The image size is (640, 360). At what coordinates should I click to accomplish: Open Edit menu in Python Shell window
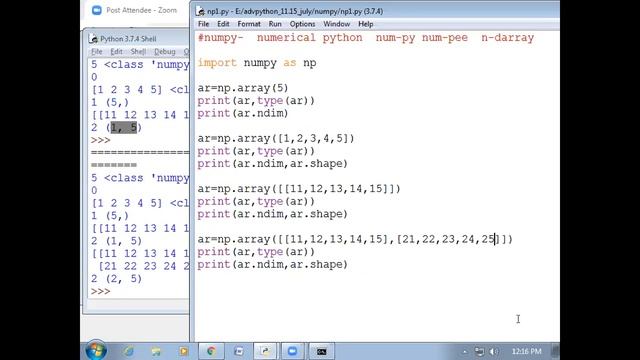click(116, 51)
